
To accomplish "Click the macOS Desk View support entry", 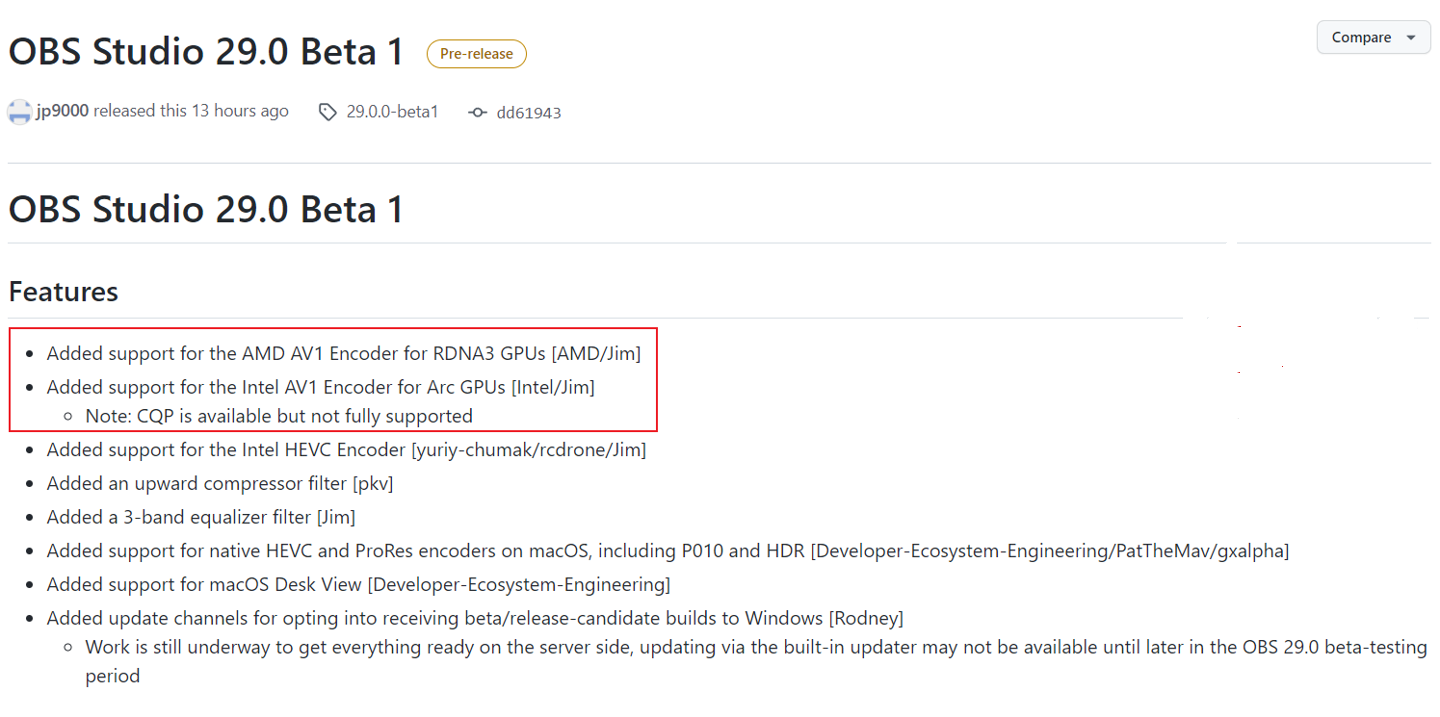I will pos(358,584).
